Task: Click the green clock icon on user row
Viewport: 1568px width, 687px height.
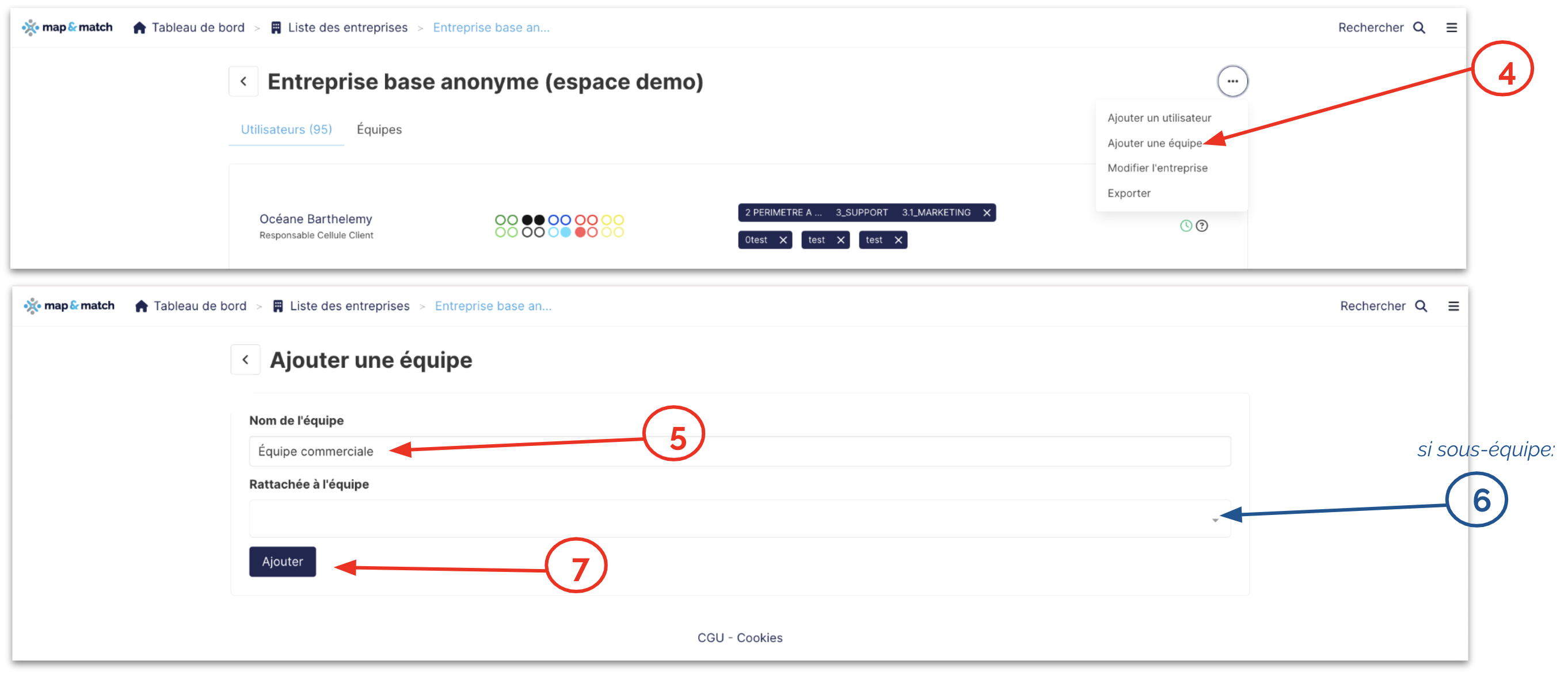Action: point(1186,226)
